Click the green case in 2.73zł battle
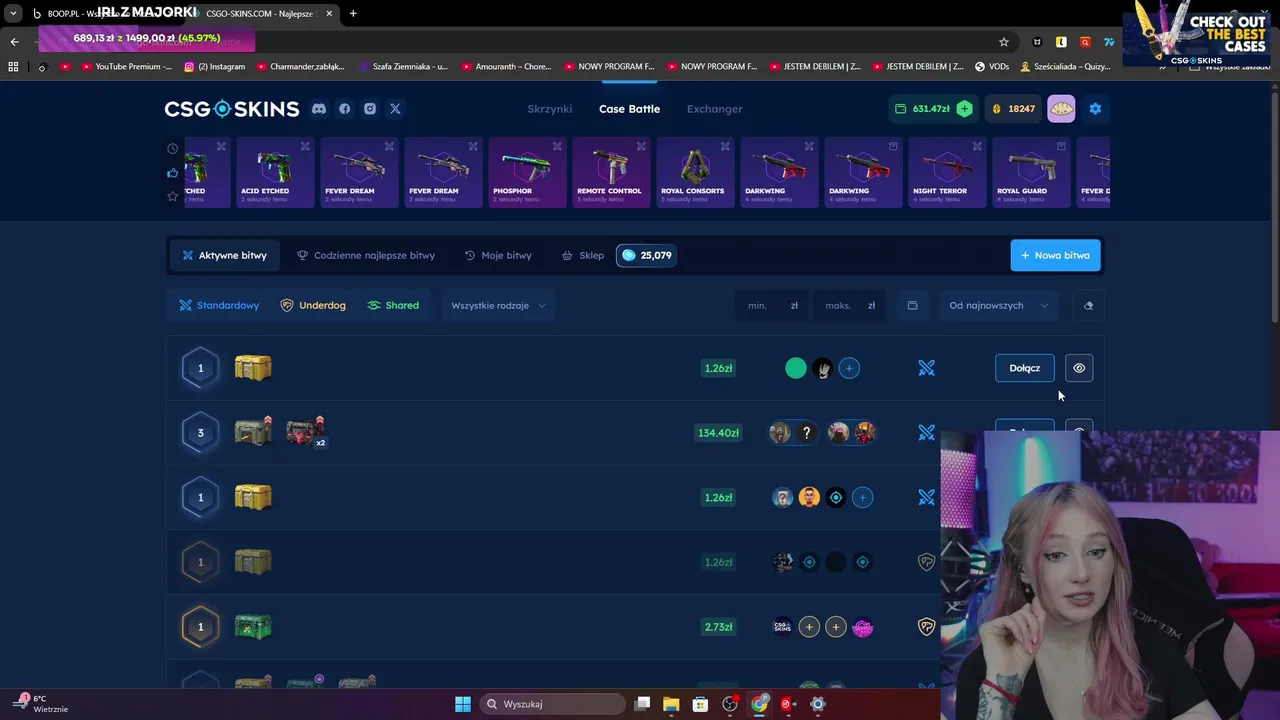1280x720 pixels. click(x=253, y=627)
